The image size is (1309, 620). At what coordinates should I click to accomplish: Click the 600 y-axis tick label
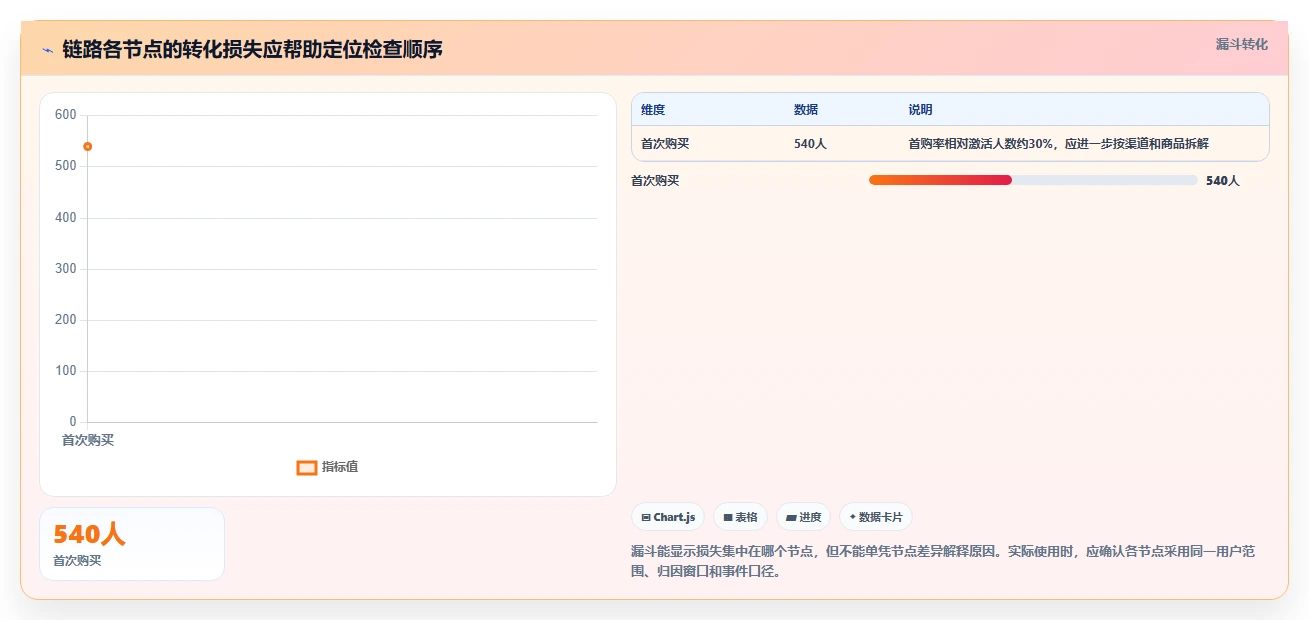point(66,115)
